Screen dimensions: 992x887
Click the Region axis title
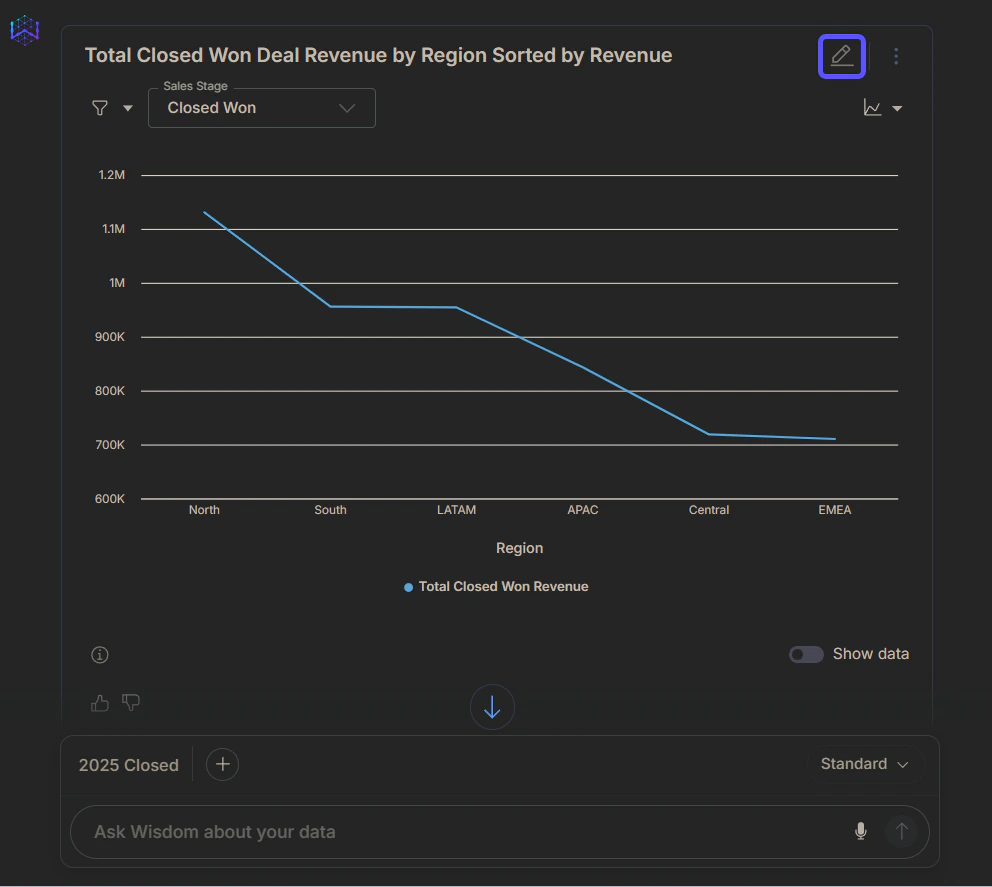click(519, 549)
